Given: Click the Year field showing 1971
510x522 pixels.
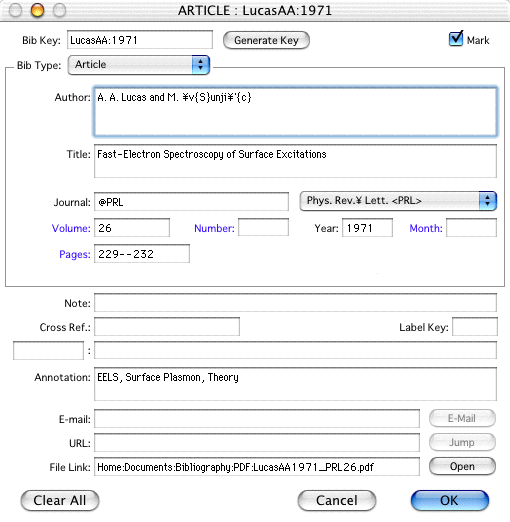Looking at the screenshot, I should [x=367, y=228].
